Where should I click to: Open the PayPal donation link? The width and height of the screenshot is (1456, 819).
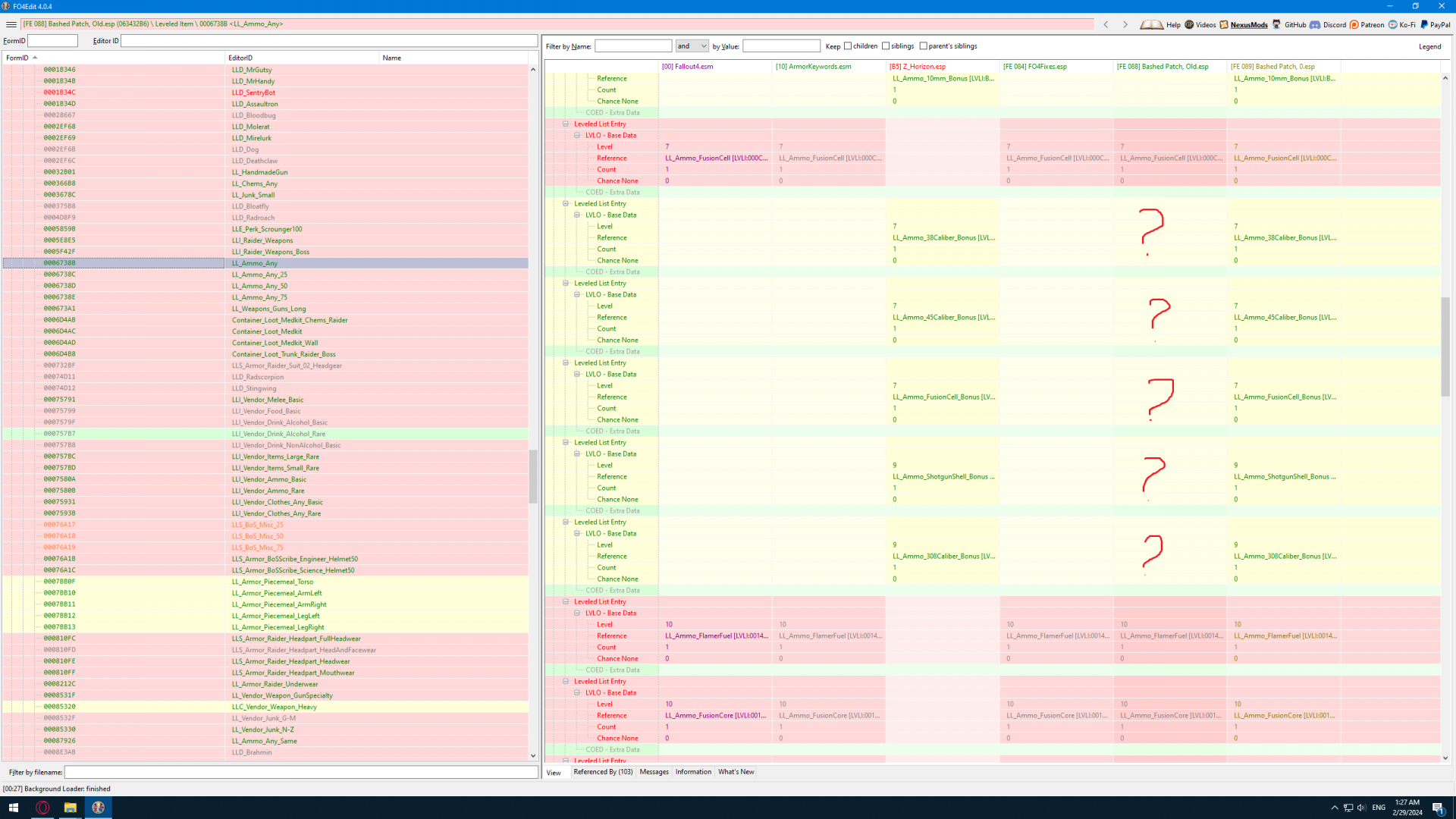point(1439,24)
